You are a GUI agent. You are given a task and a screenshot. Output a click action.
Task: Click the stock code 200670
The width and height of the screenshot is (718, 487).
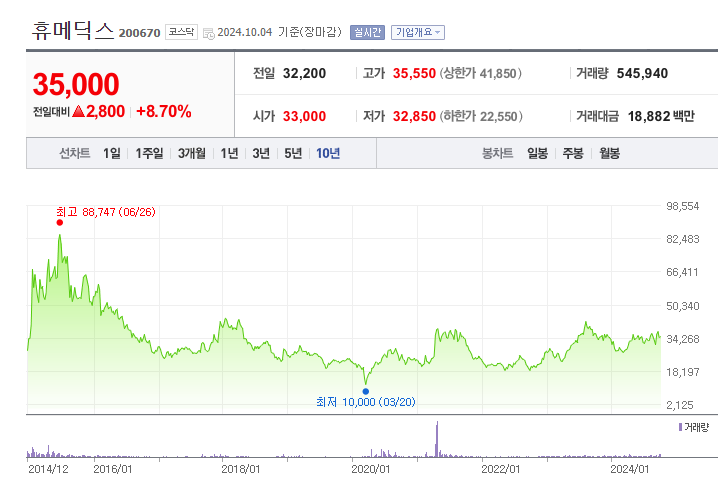point(139,33)
